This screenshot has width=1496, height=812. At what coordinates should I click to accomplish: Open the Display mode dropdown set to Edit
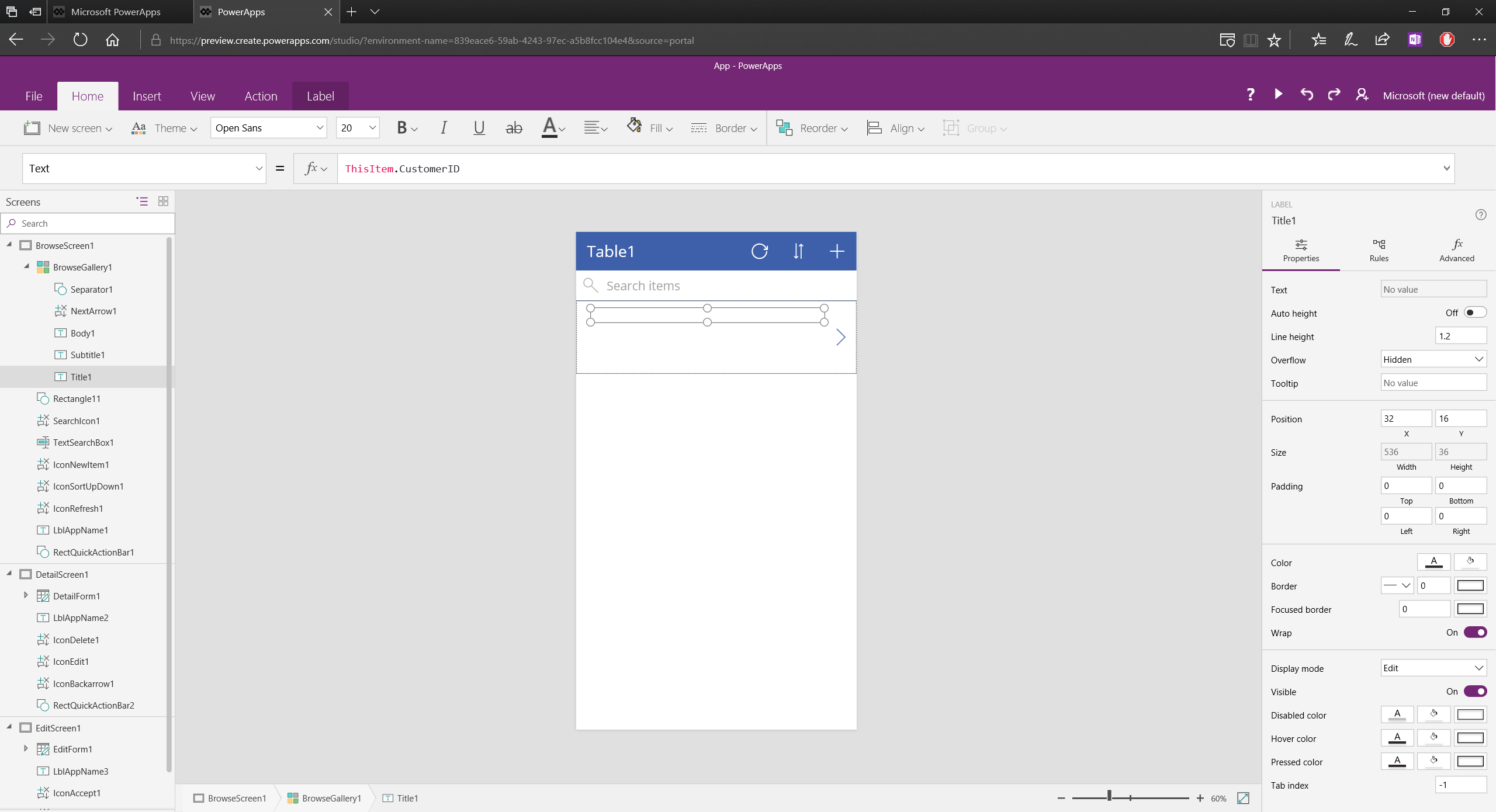(x=1433, y=668)
